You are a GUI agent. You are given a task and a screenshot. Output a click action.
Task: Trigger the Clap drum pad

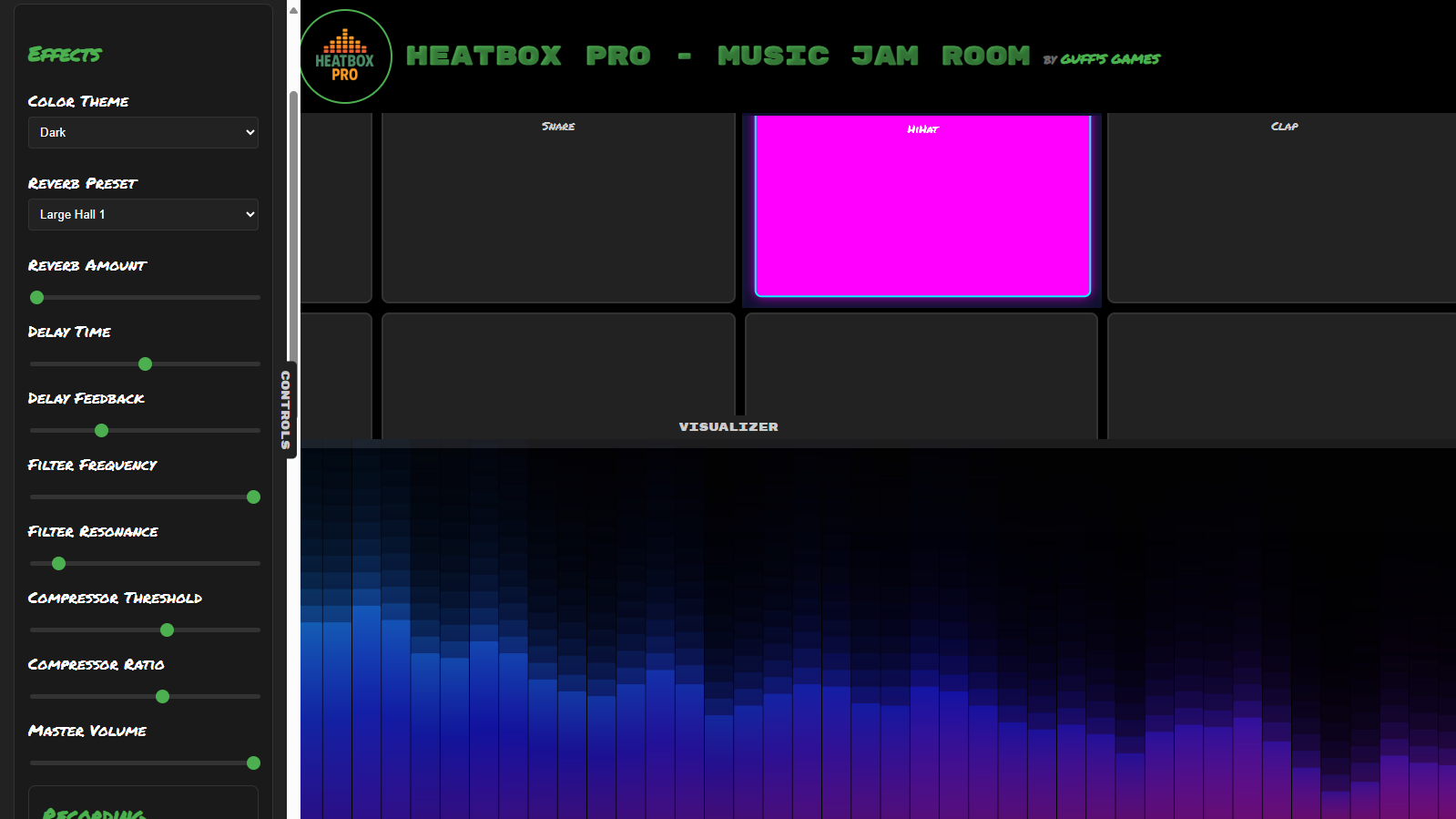point(1282,208)
